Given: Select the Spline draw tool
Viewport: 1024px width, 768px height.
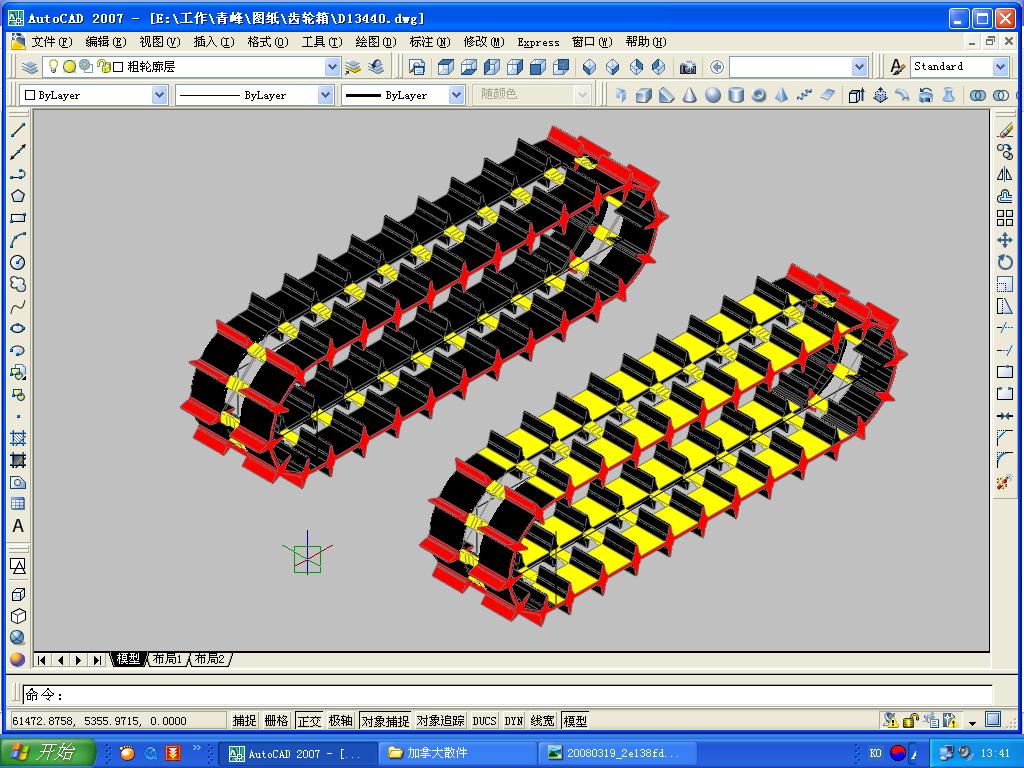Looking at the screenshot, I should [18, 306].
